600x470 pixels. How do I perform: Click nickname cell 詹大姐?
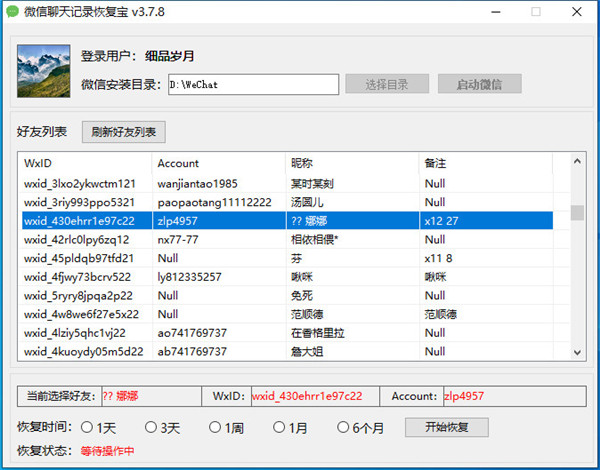tap(307, 351)
